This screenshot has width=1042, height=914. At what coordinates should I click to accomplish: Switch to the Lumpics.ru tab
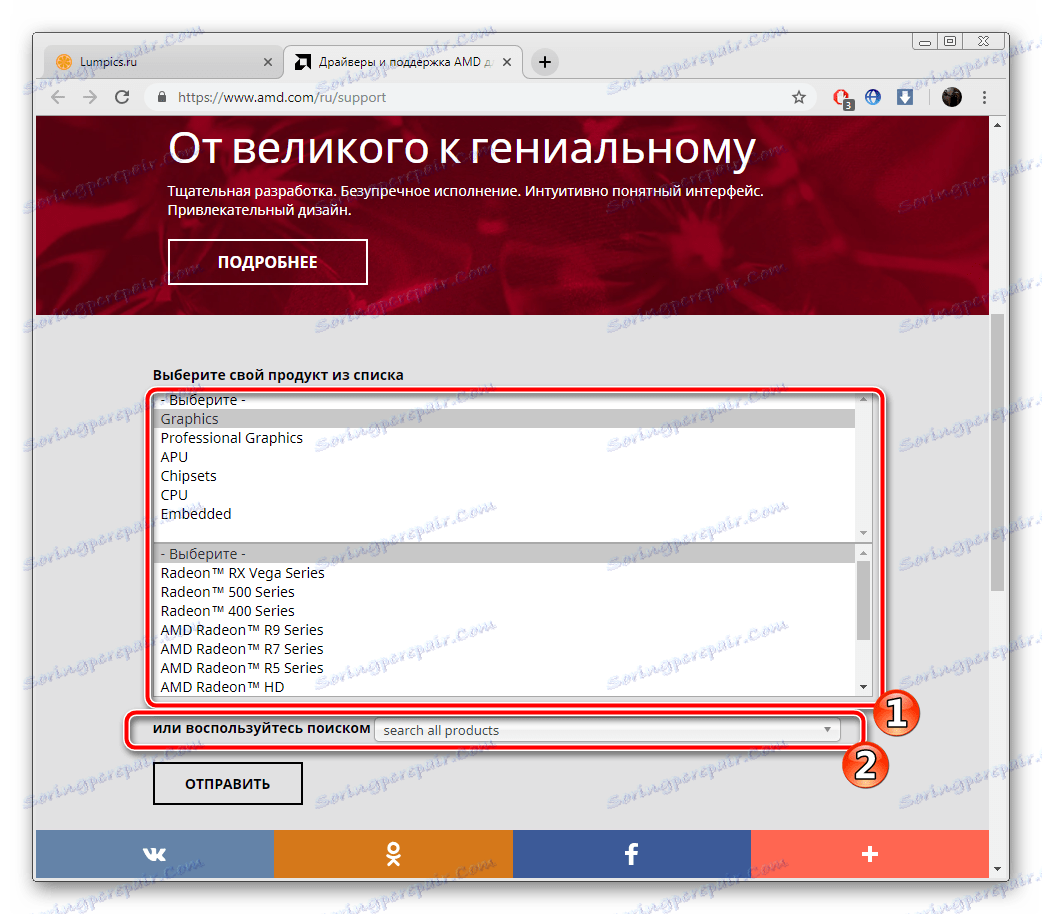click(x=160, y=61)
